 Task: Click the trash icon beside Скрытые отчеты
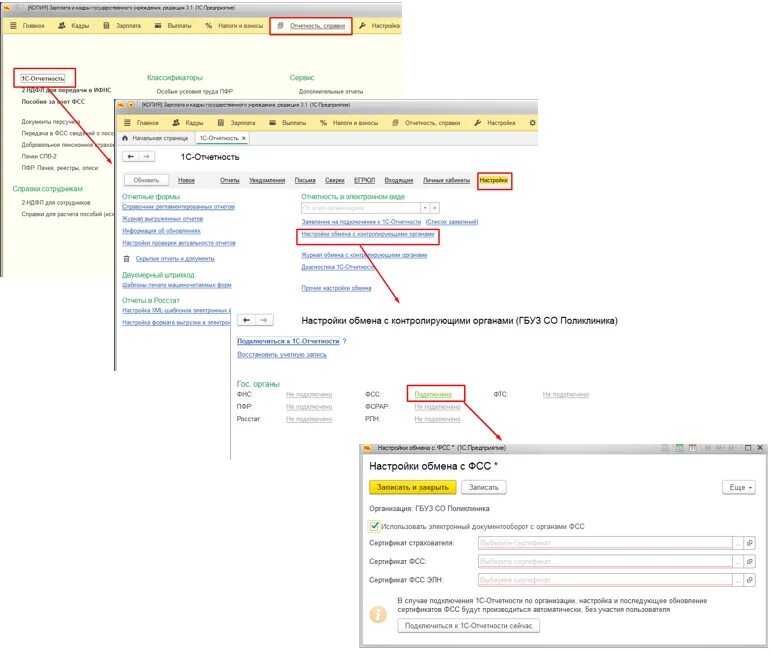126,259
